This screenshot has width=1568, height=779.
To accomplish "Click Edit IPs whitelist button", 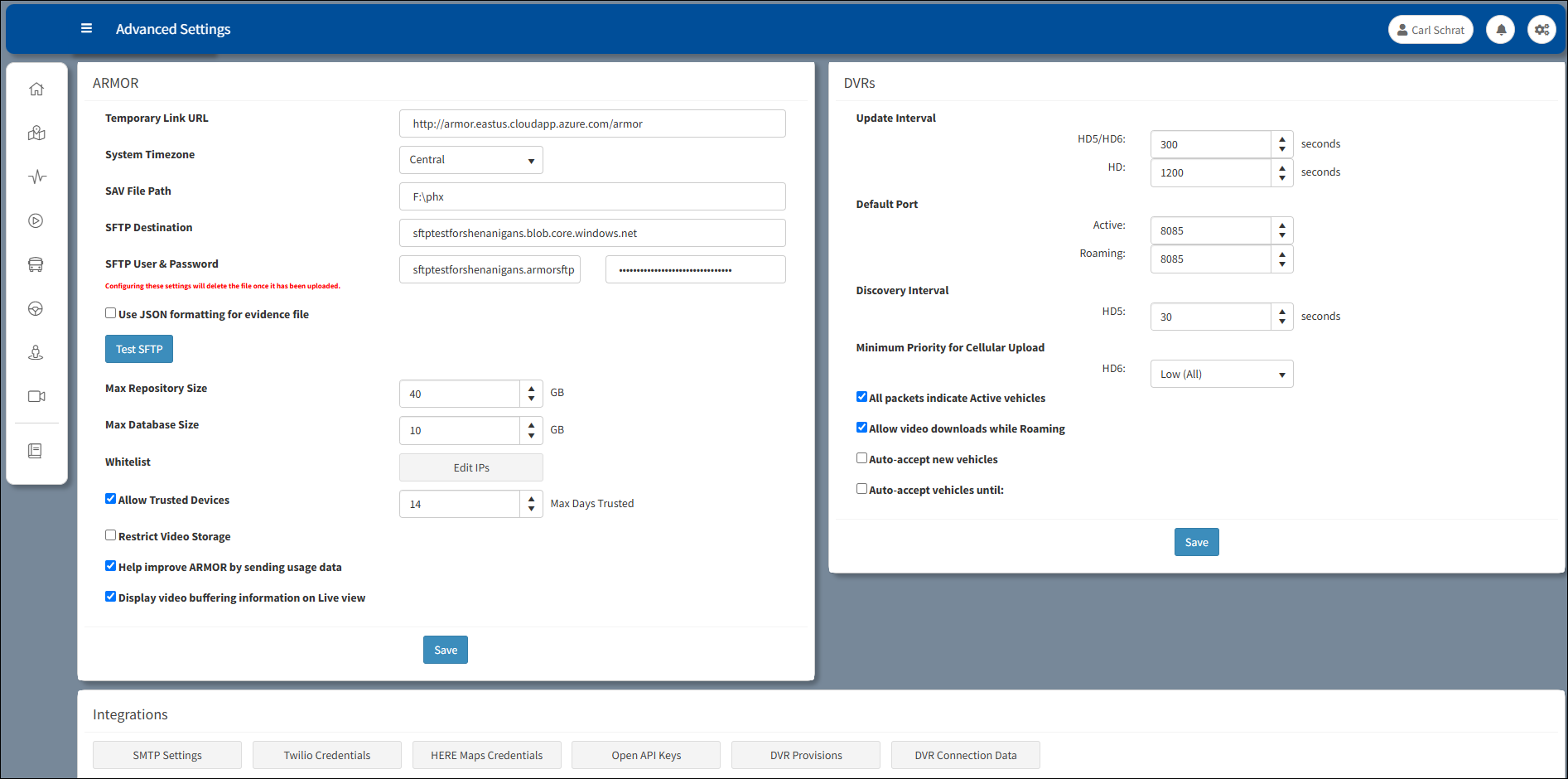I will (471, 467).
